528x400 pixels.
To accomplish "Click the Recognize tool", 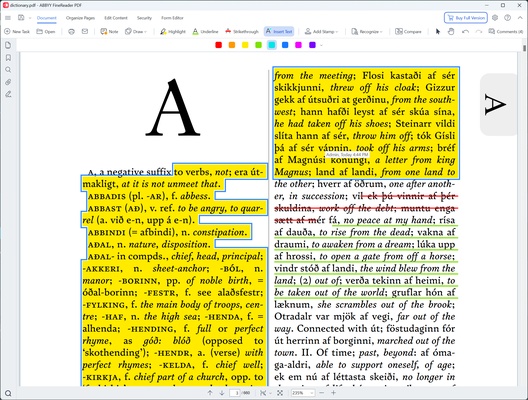I will 365,31.
